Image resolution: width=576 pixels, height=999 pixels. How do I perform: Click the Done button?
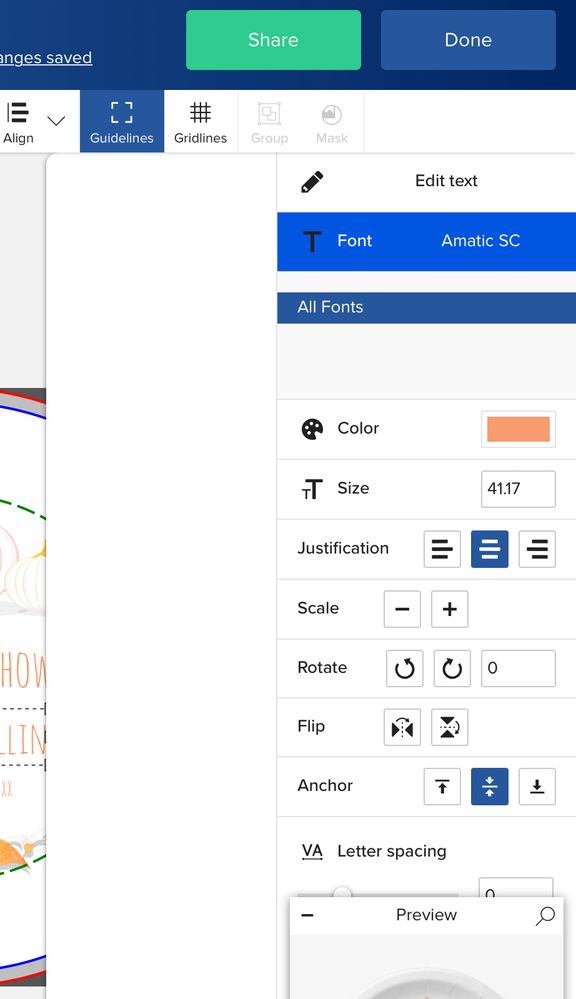(468, 40)
